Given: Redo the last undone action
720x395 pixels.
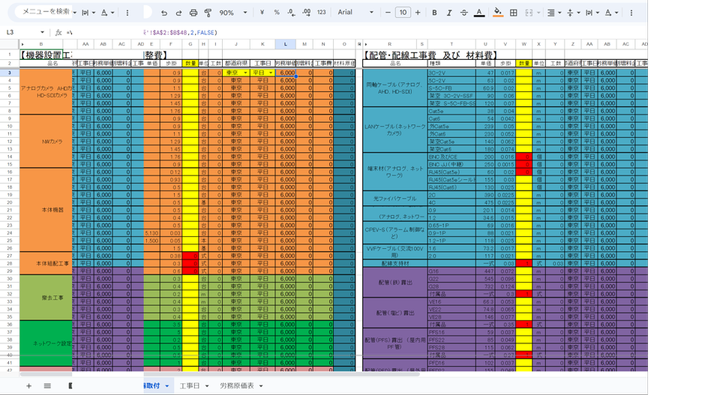Looking at the screenshot, I should click(179, 13).
